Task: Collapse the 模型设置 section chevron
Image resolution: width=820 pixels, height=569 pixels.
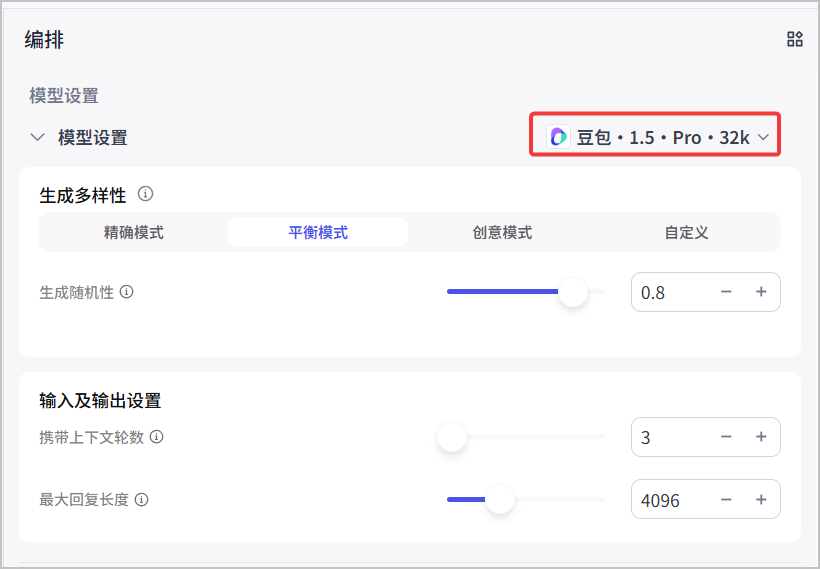Action: (37, 138)
